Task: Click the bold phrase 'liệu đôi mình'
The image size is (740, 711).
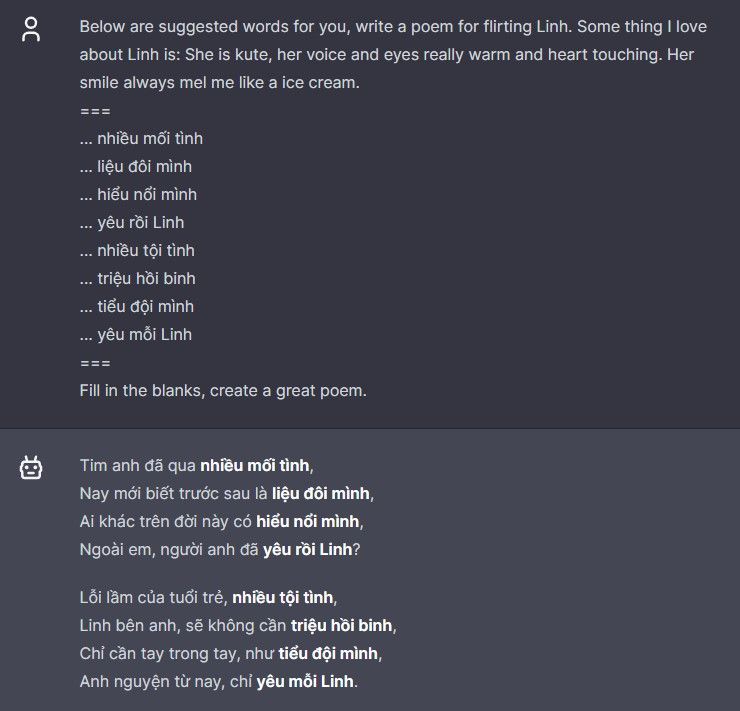Action: click(x=321, y=494)
